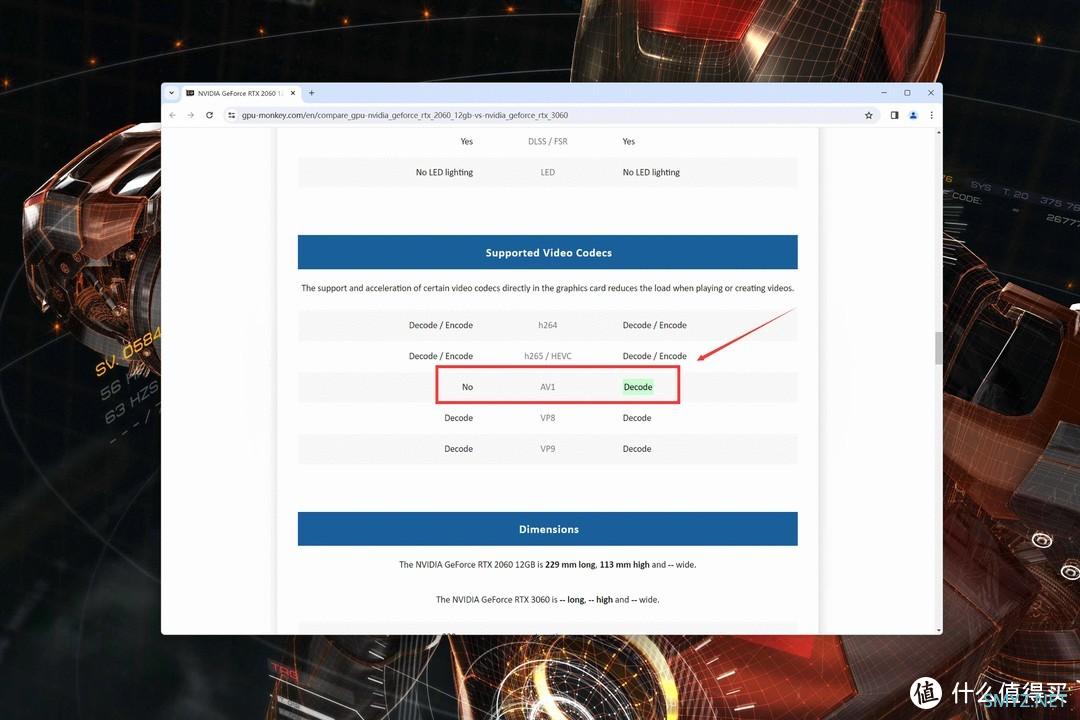This screenshot has width=1080, height=720.
Task: Click right-column "Yes" in DLSS / FSR row
Action: point(629,141)
